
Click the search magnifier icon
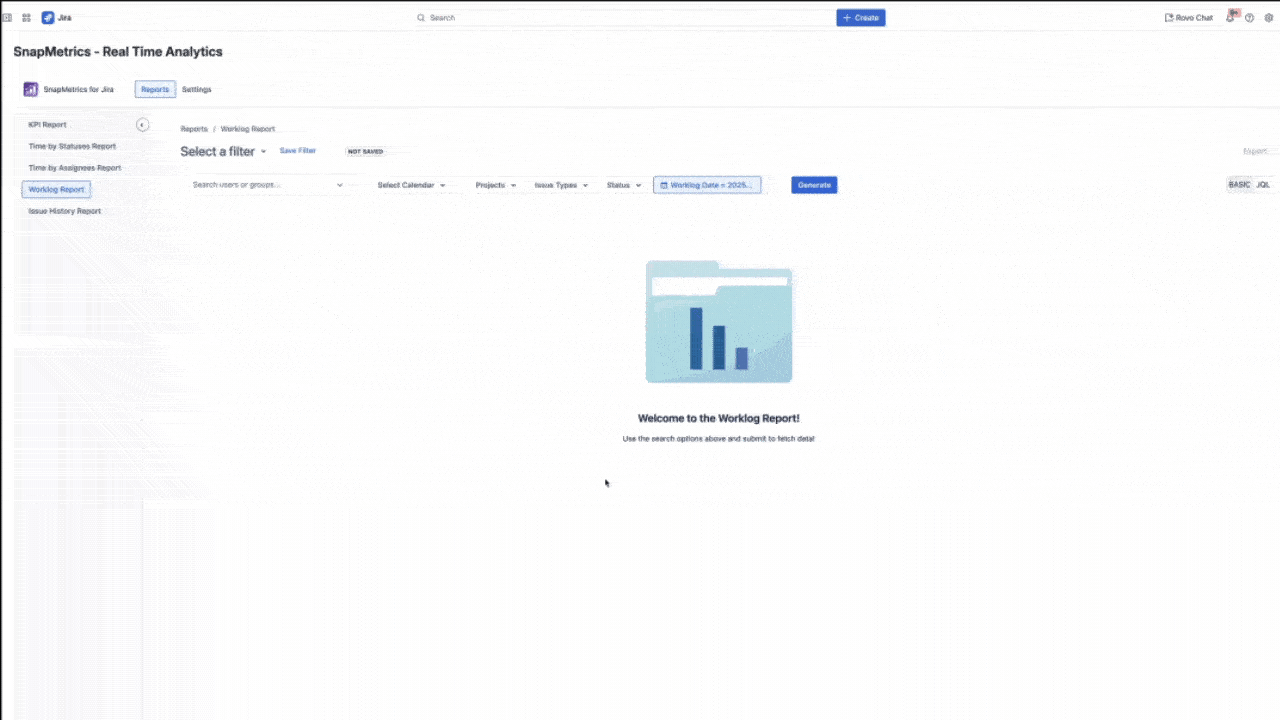[421, 18]
